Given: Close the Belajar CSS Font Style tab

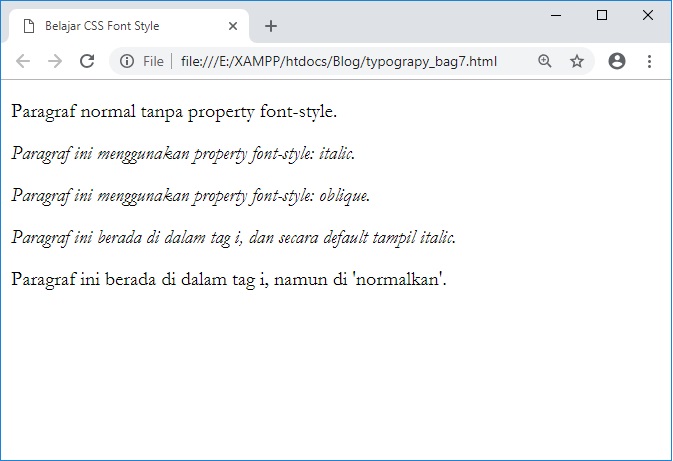Looking at the screenshot, I should click(233, 26).
